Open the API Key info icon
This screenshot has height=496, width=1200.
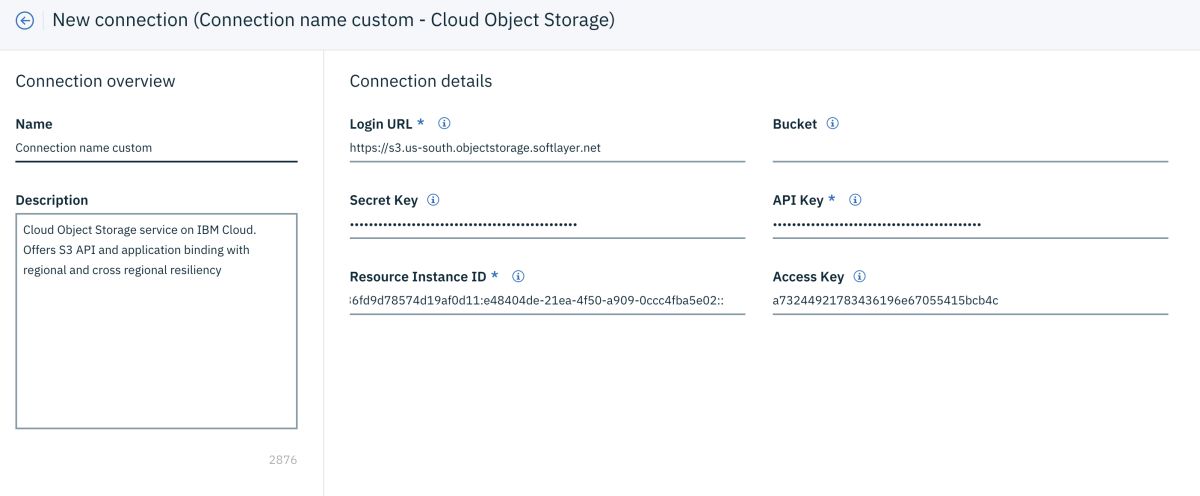[855, 200]
